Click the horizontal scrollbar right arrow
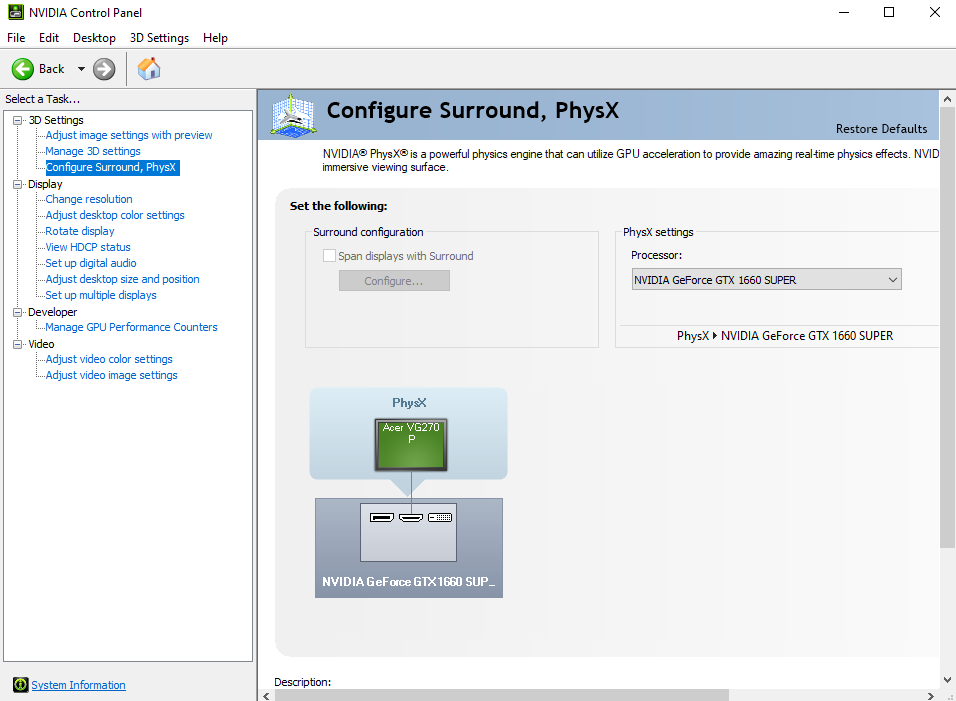956x701 pixels. [930, 696]
